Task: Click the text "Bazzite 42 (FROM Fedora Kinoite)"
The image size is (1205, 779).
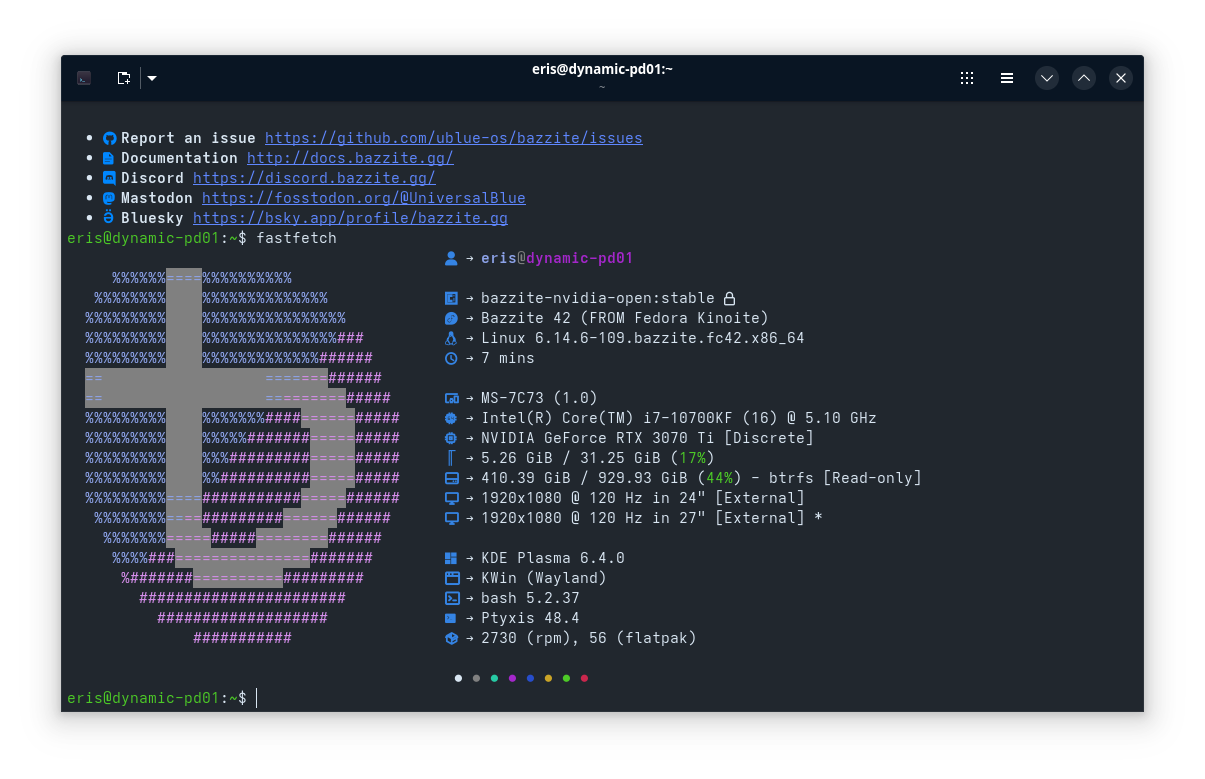Action: tap(624, 318)
